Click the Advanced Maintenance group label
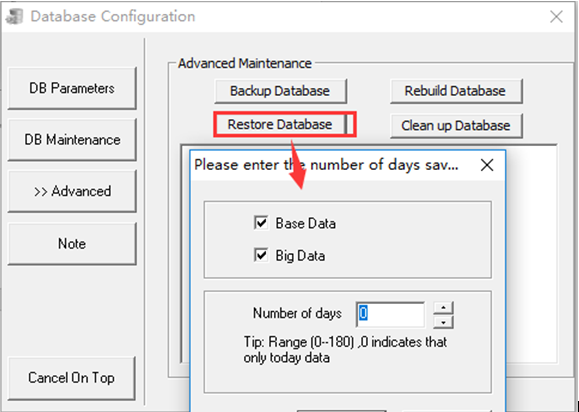The image size is (579, 412). (x=245, y=63)
